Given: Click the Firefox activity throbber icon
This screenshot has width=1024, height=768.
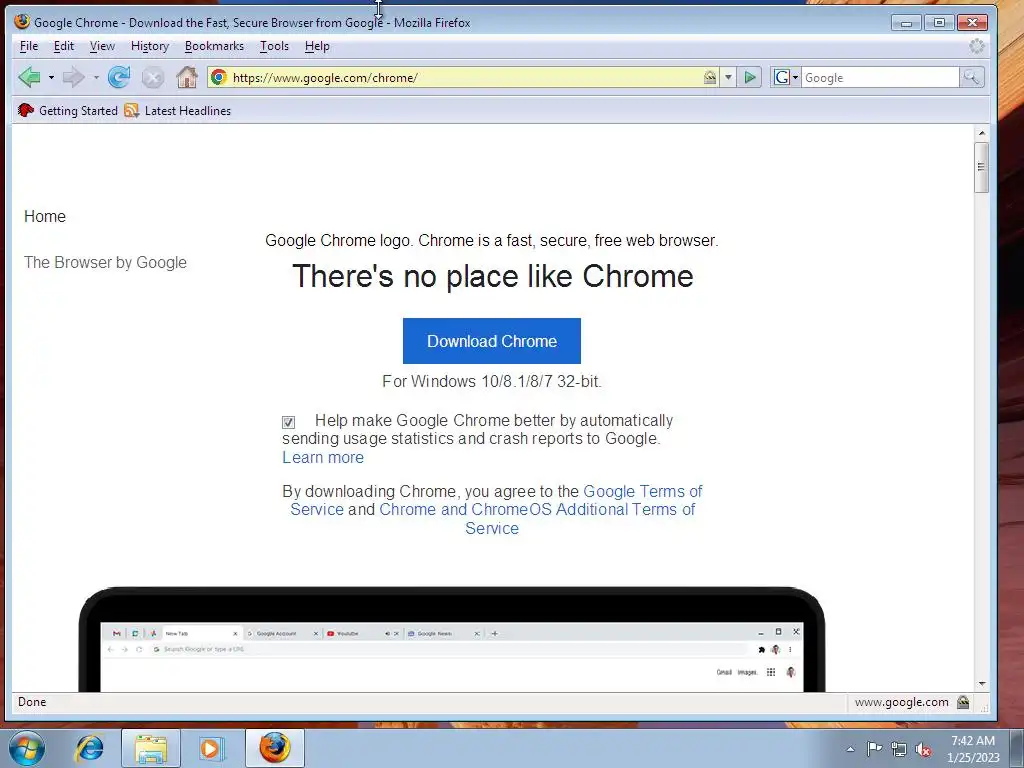Looking at the screenshot, I should [x=976, y=46].
